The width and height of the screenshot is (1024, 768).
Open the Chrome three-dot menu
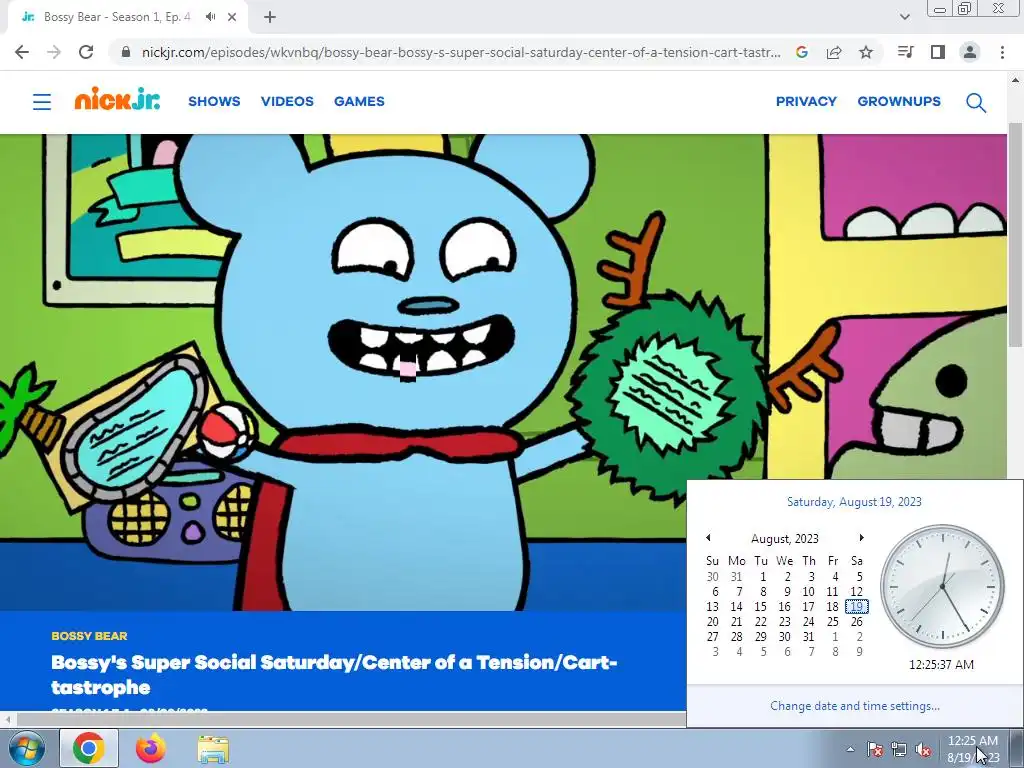1002,52
